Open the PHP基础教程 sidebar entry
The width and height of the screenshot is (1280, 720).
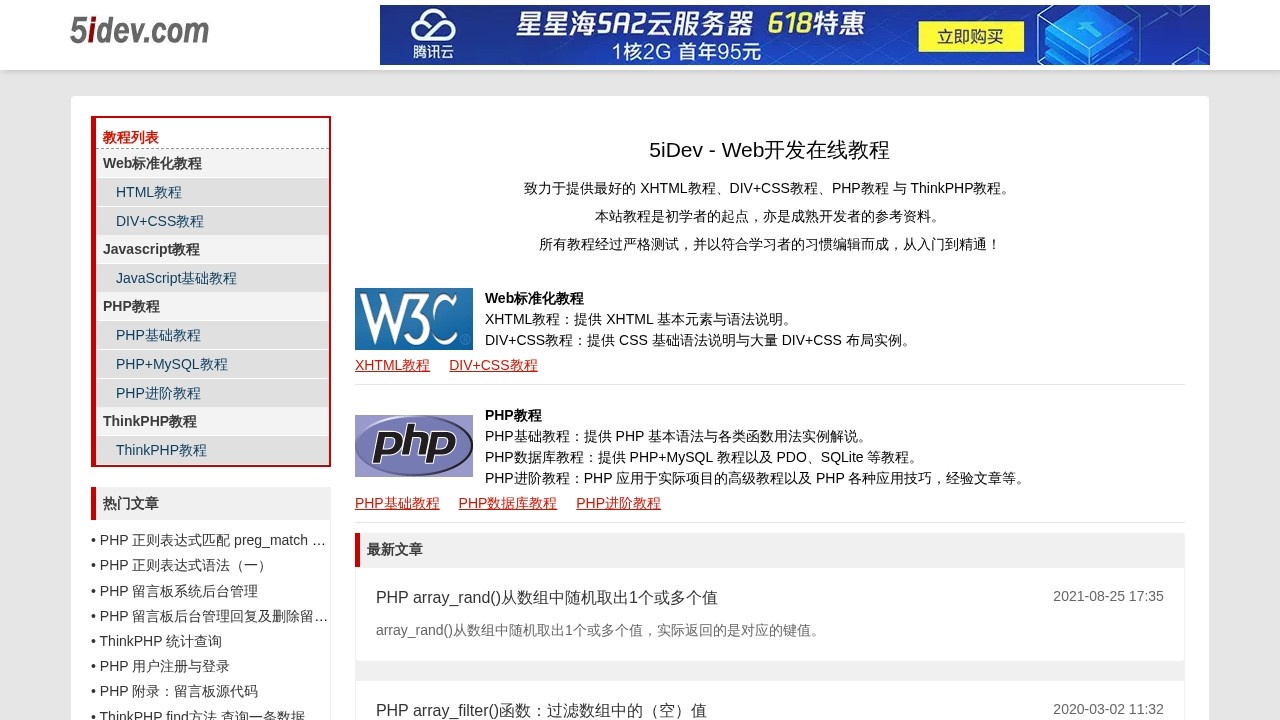pos(157,335)
